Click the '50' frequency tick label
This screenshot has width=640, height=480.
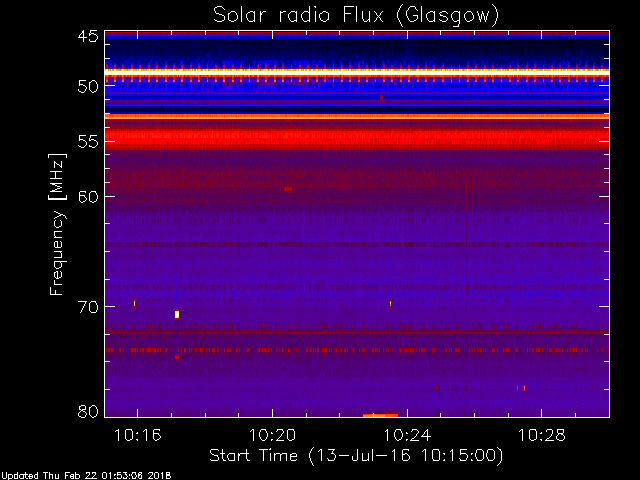pyautogui.click(x=88, y=87)
